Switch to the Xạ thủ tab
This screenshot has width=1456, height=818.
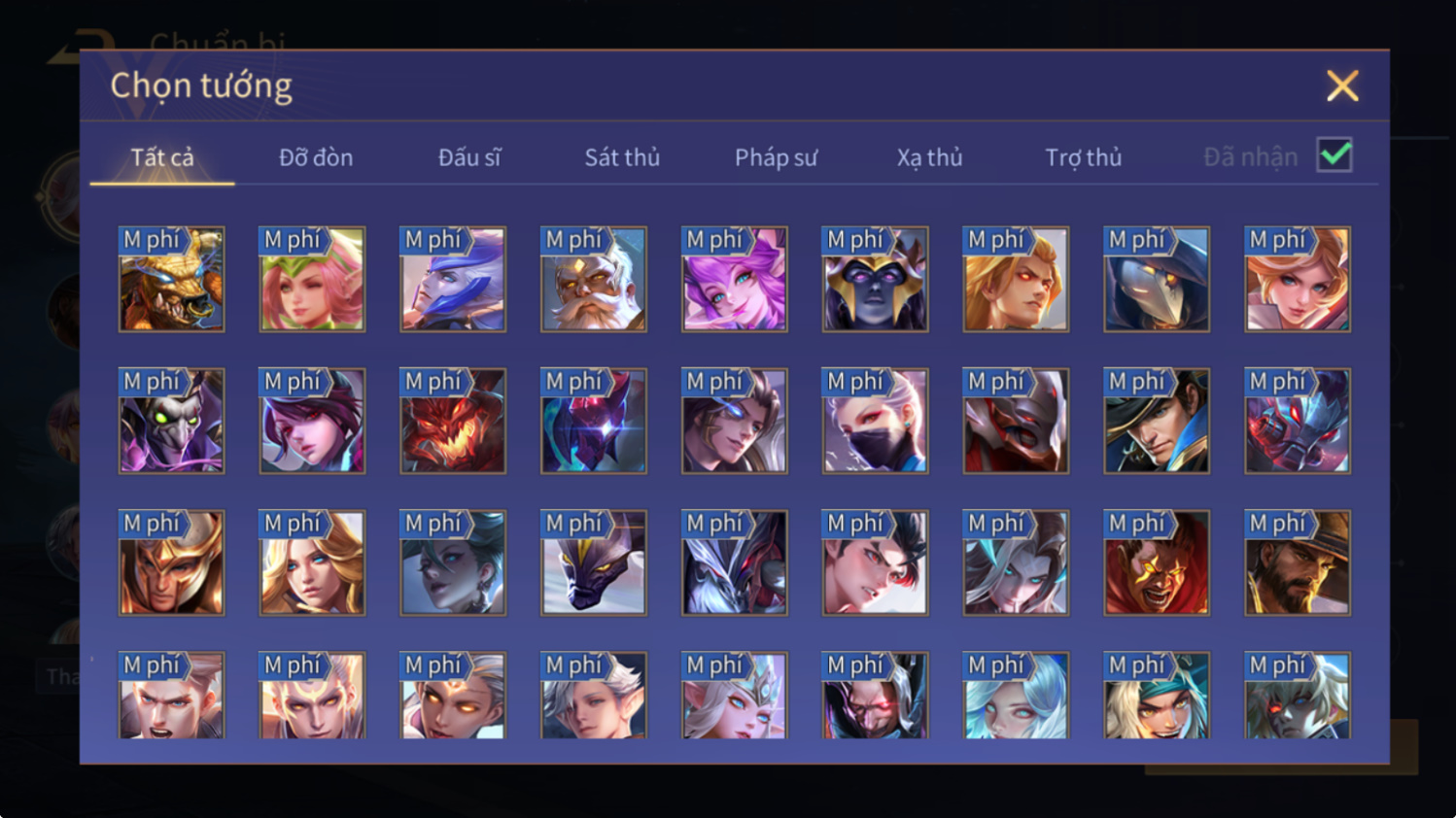coord(929,157)
